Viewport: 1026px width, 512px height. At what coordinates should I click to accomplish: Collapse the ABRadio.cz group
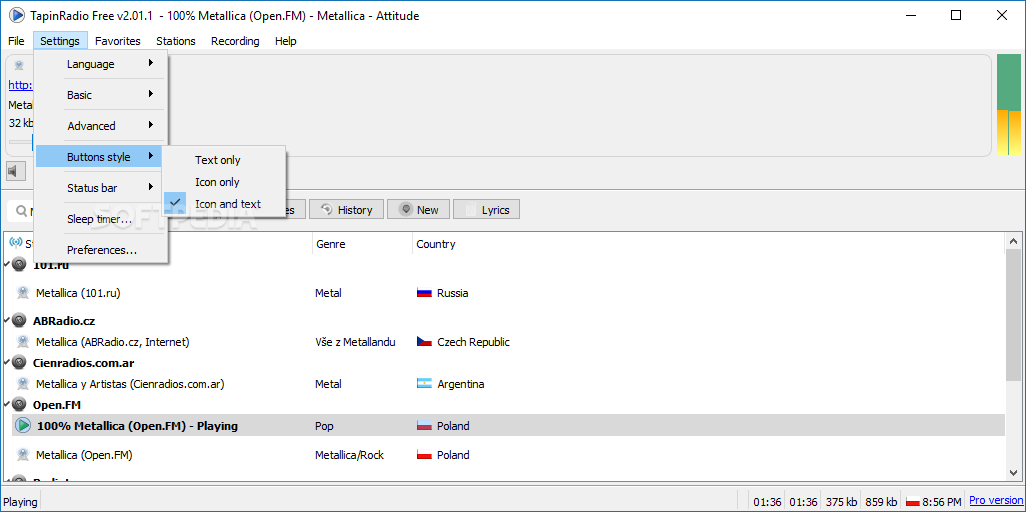pos(6,321)
